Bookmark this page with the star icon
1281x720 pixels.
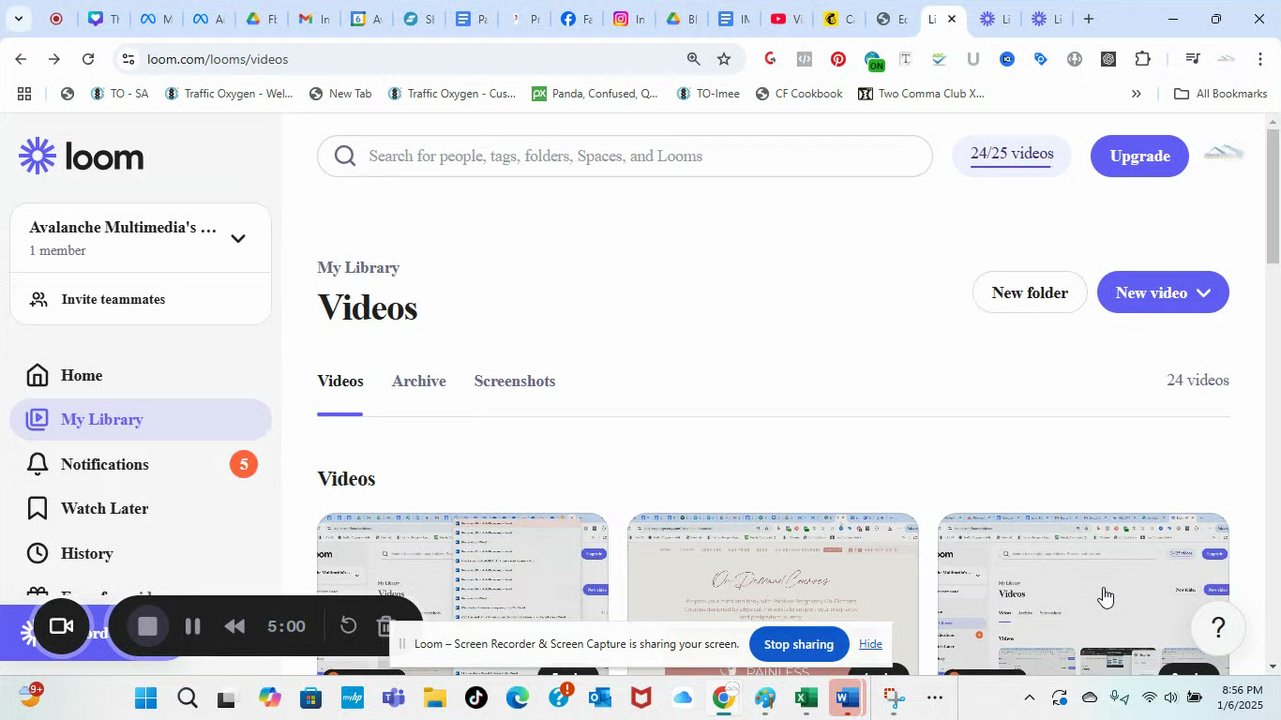click(724, 59)
